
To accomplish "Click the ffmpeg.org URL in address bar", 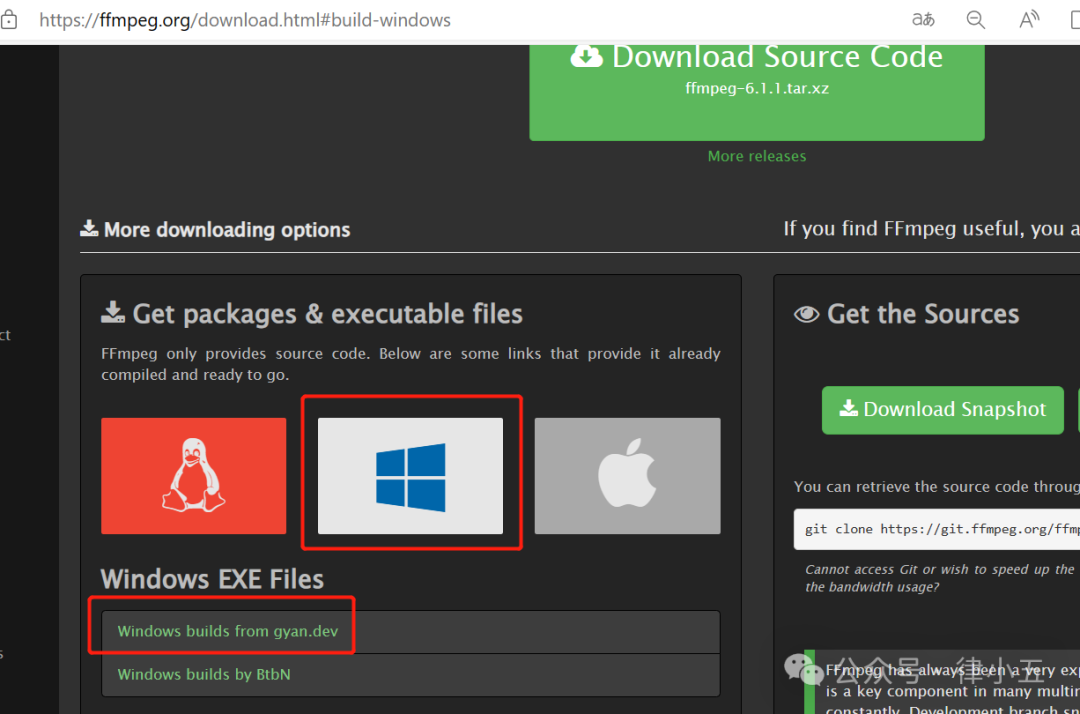I will [x=245, y=20].
